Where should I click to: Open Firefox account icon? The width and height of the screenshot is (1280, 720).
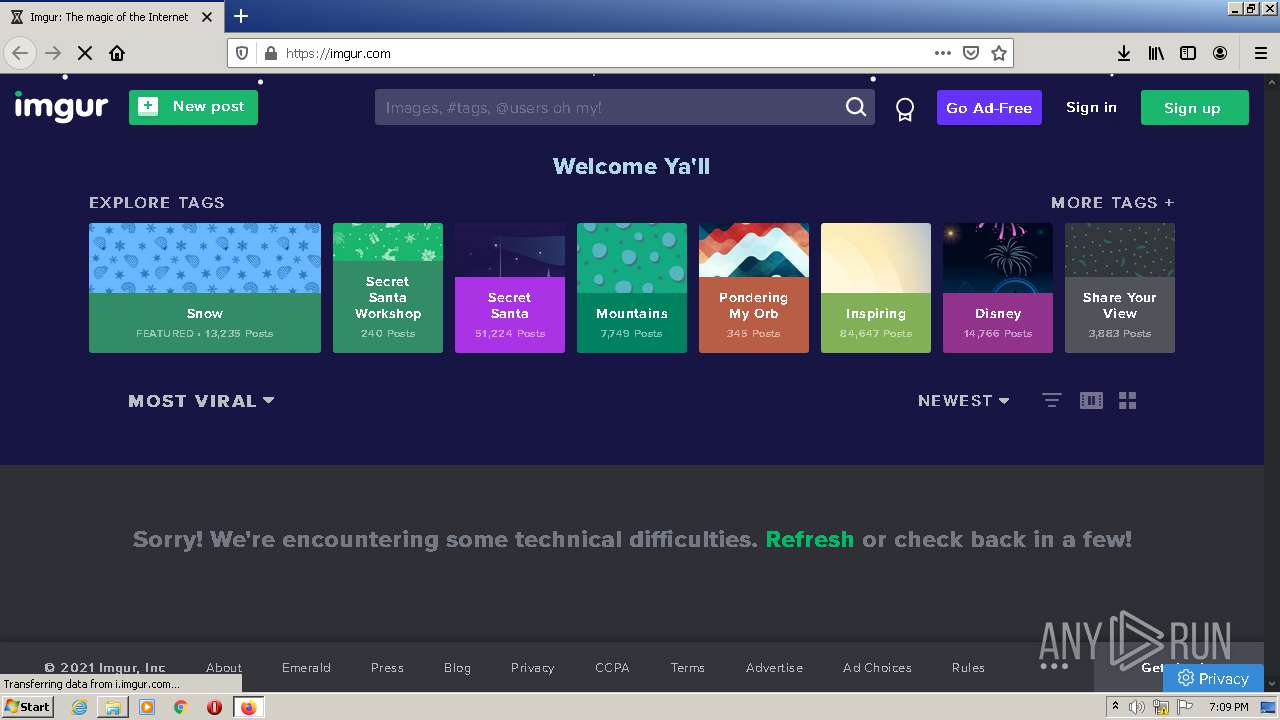click(x=1220, y=53)
